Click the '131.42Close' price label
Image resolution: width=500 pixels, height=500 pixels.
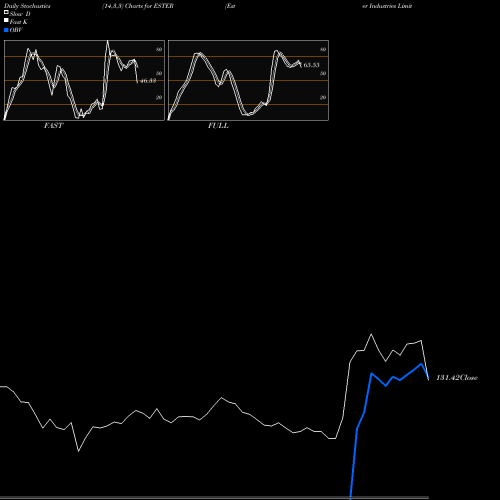[x=457, y=378]
